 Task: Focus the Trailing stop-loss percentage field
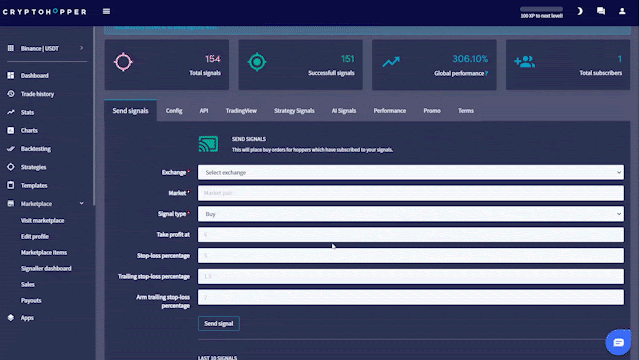pyautogui.click(x=411, y=276)
